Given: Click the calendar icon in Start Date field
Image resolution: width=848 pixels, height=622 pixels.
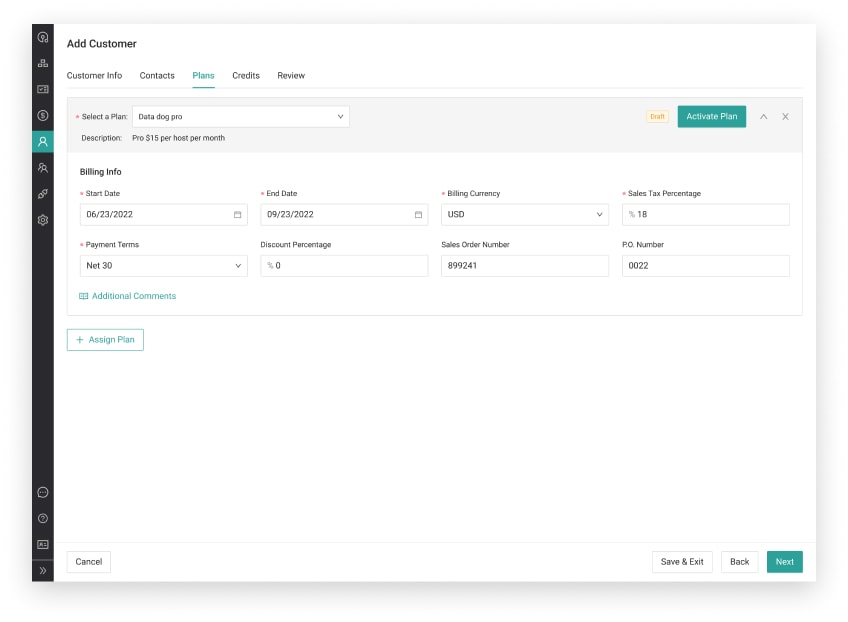Looking at the screenshot, I should 237,215.
